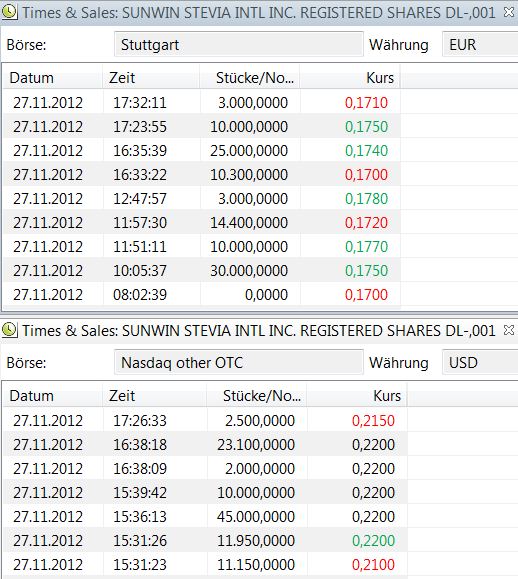Sort Nasdaq table by Stücke/No... column
This screenshot has width=518, height=579.
tap(257, 395)
